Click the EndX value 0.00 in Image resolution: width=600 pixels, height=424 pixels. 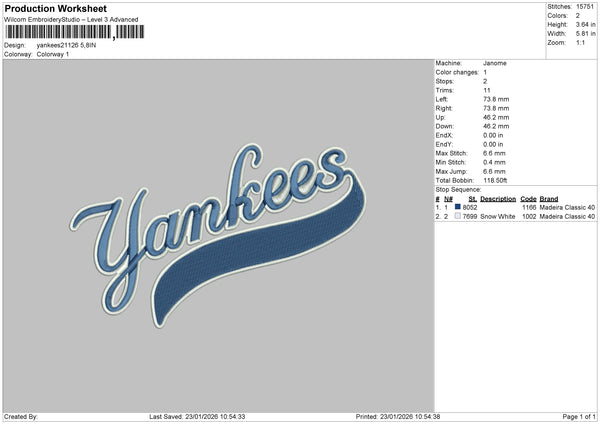[493, 135]
